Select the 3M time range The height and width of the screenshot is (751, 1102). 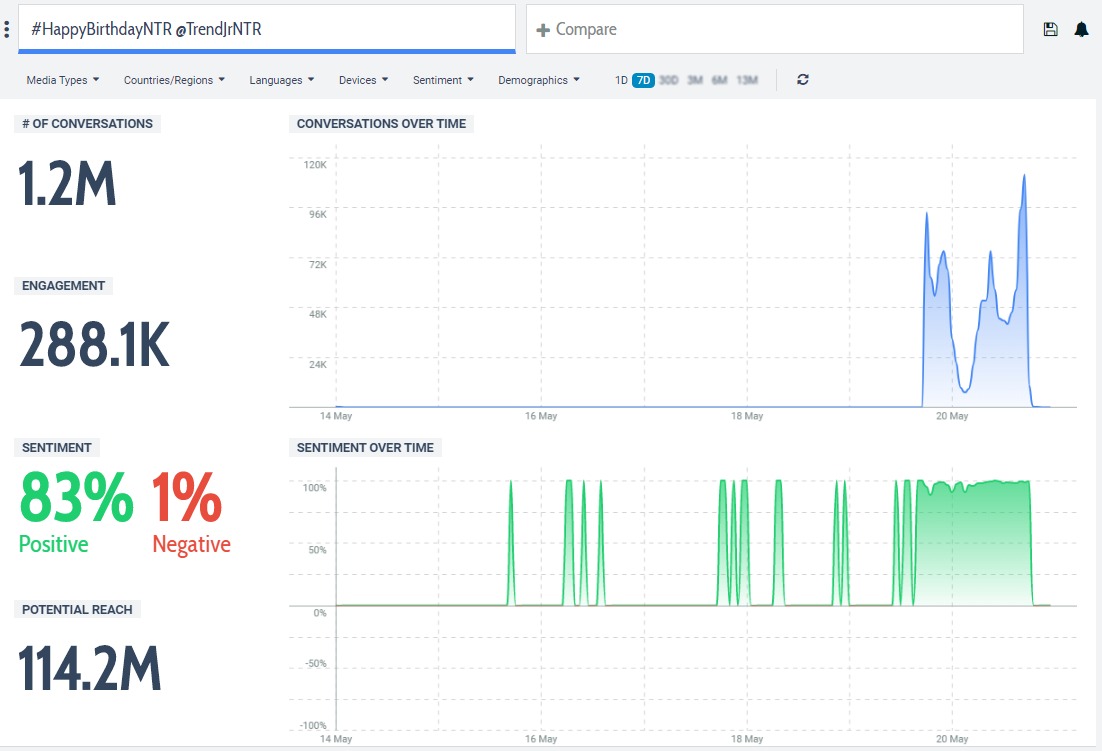point(695,80)
